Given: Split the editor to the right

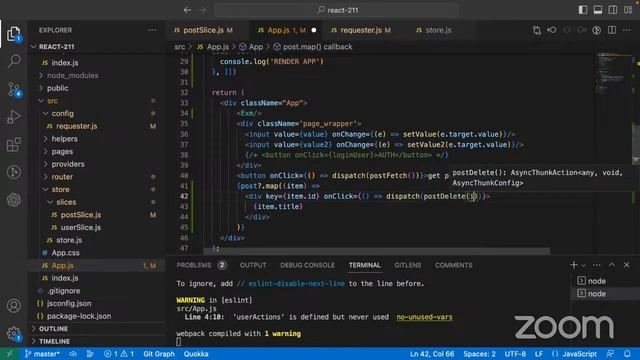Looking at the screenshot, I should point(612,30).
